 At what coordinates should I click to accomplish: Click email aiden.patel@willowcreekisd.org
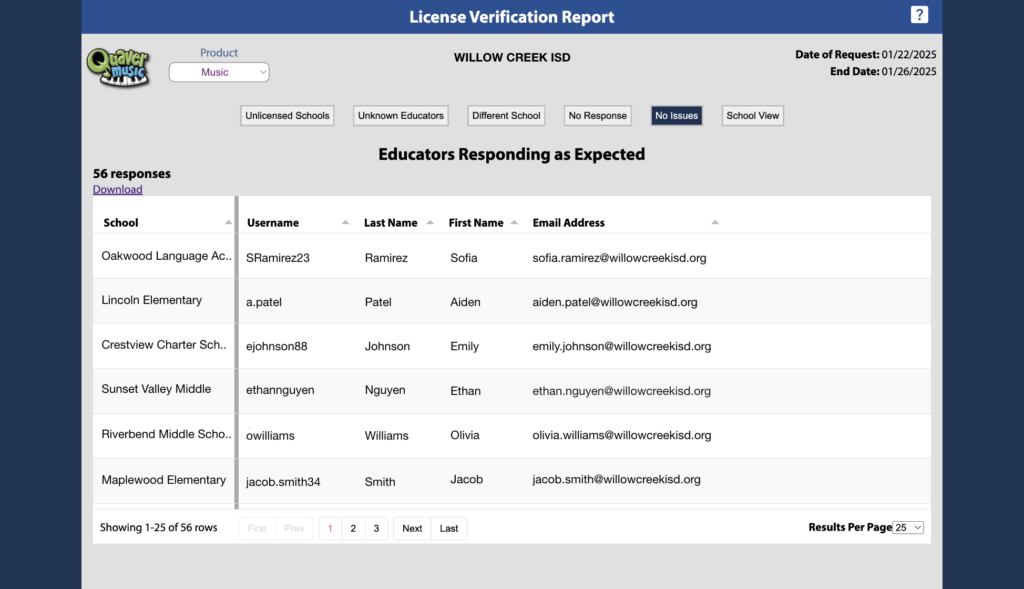615,302
